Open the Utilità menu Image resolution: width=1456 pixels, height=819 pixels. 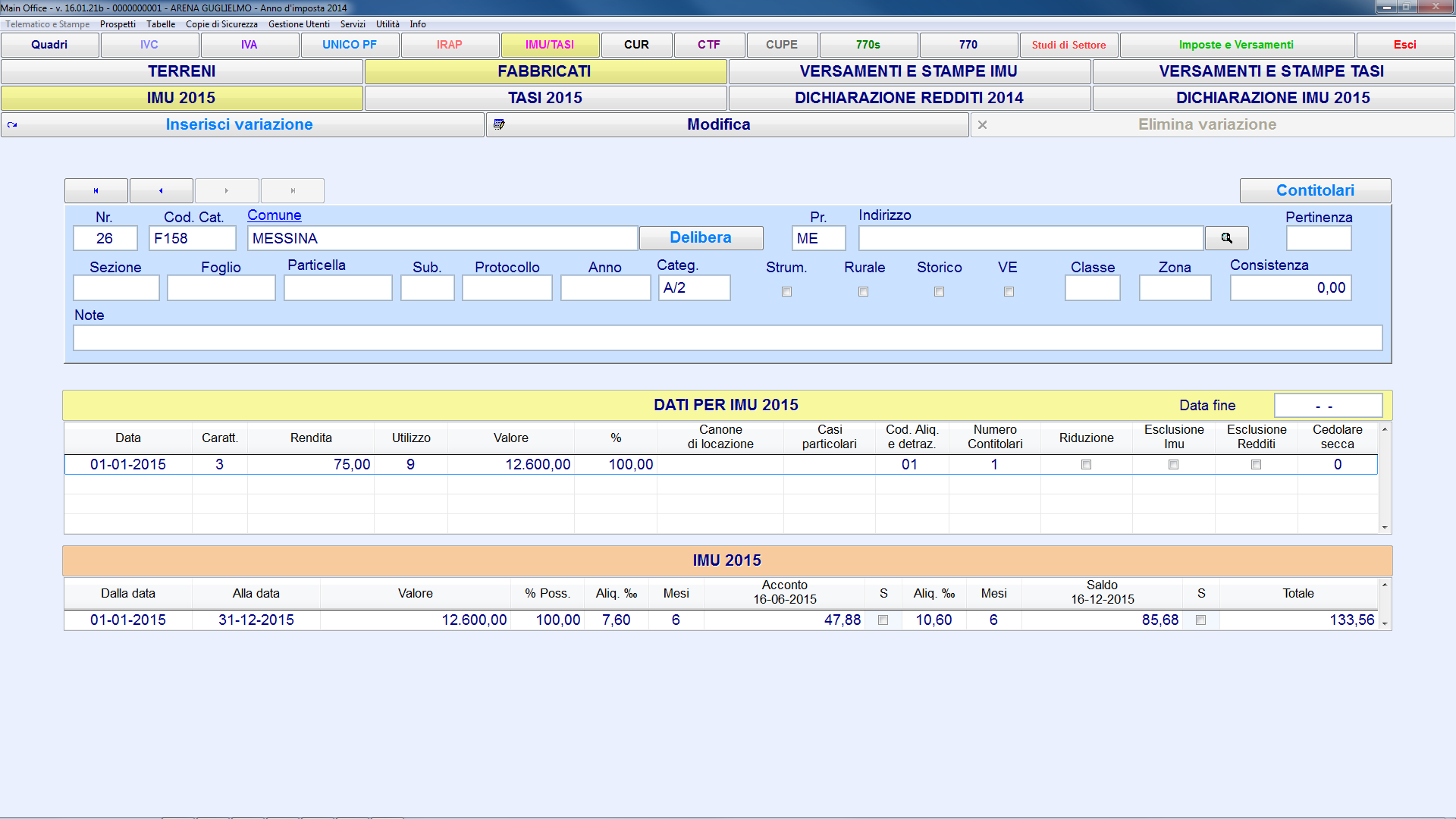tap(388, 24)
